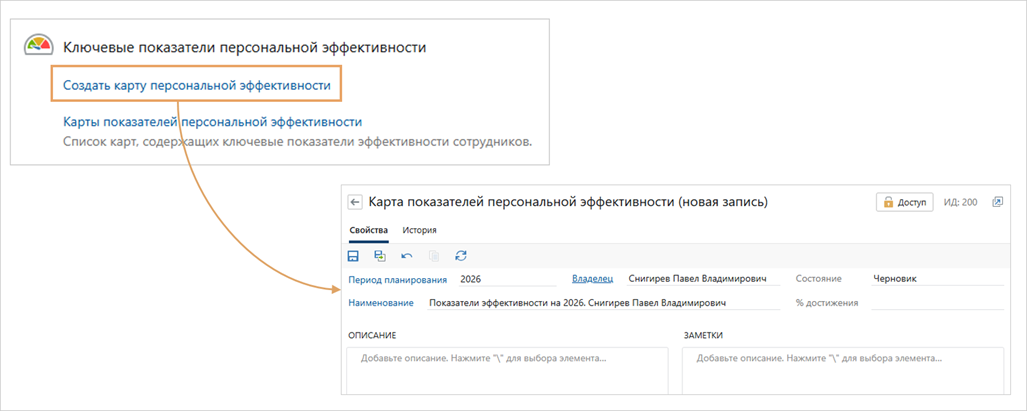The height and width of the screenshot is (411, 1027).
Task: Click the Copy record icon in toolbar
Action: [433, 255]
